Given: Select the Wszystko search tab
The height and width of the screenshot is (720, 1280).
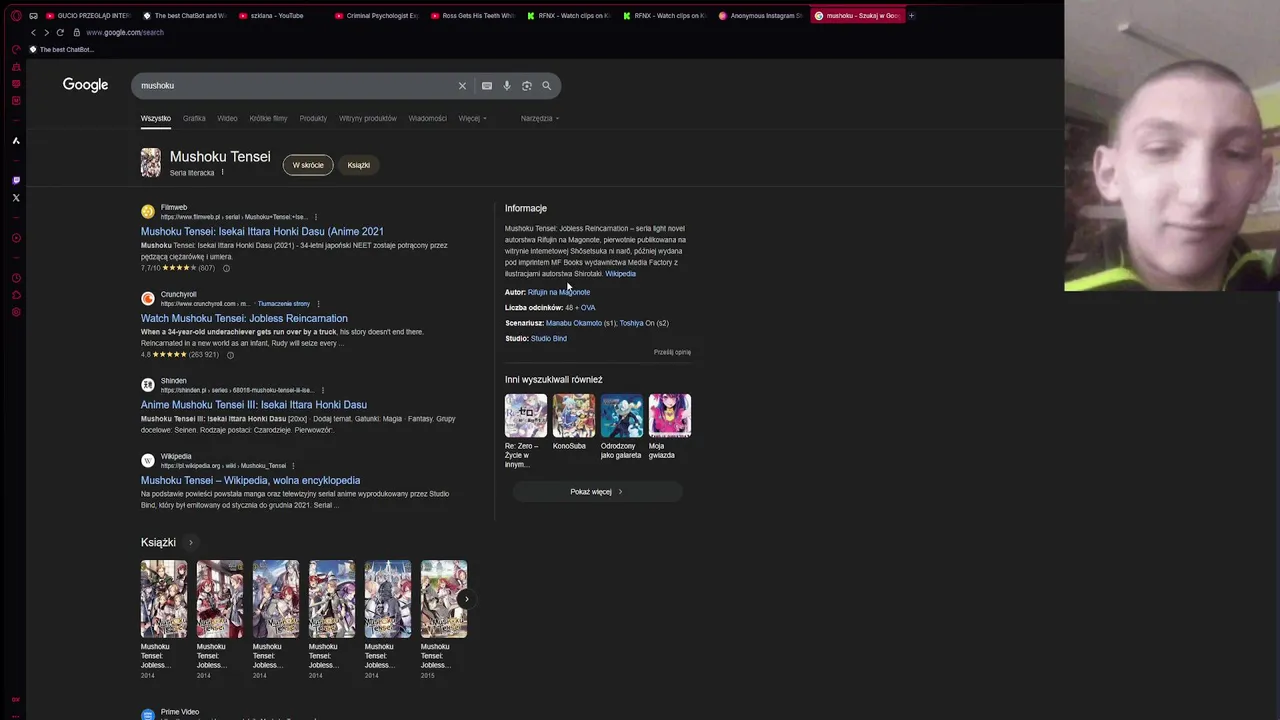Looking at the screenshot, I should click(156, 118).
